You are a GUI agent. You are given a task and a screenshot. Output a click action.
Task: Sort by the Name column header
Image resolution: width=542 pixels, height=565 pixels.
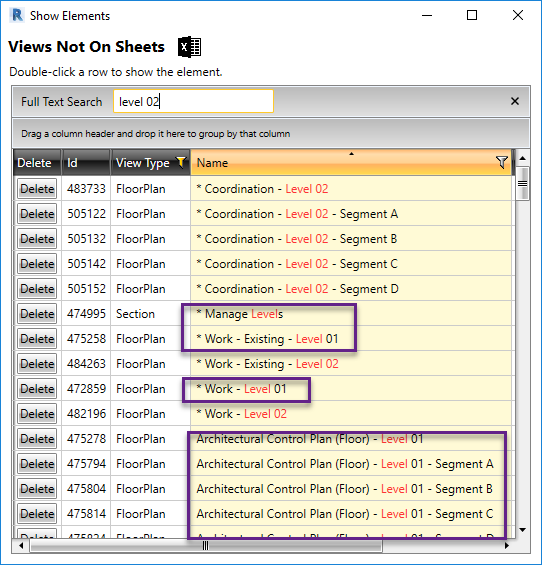point(351,163)
